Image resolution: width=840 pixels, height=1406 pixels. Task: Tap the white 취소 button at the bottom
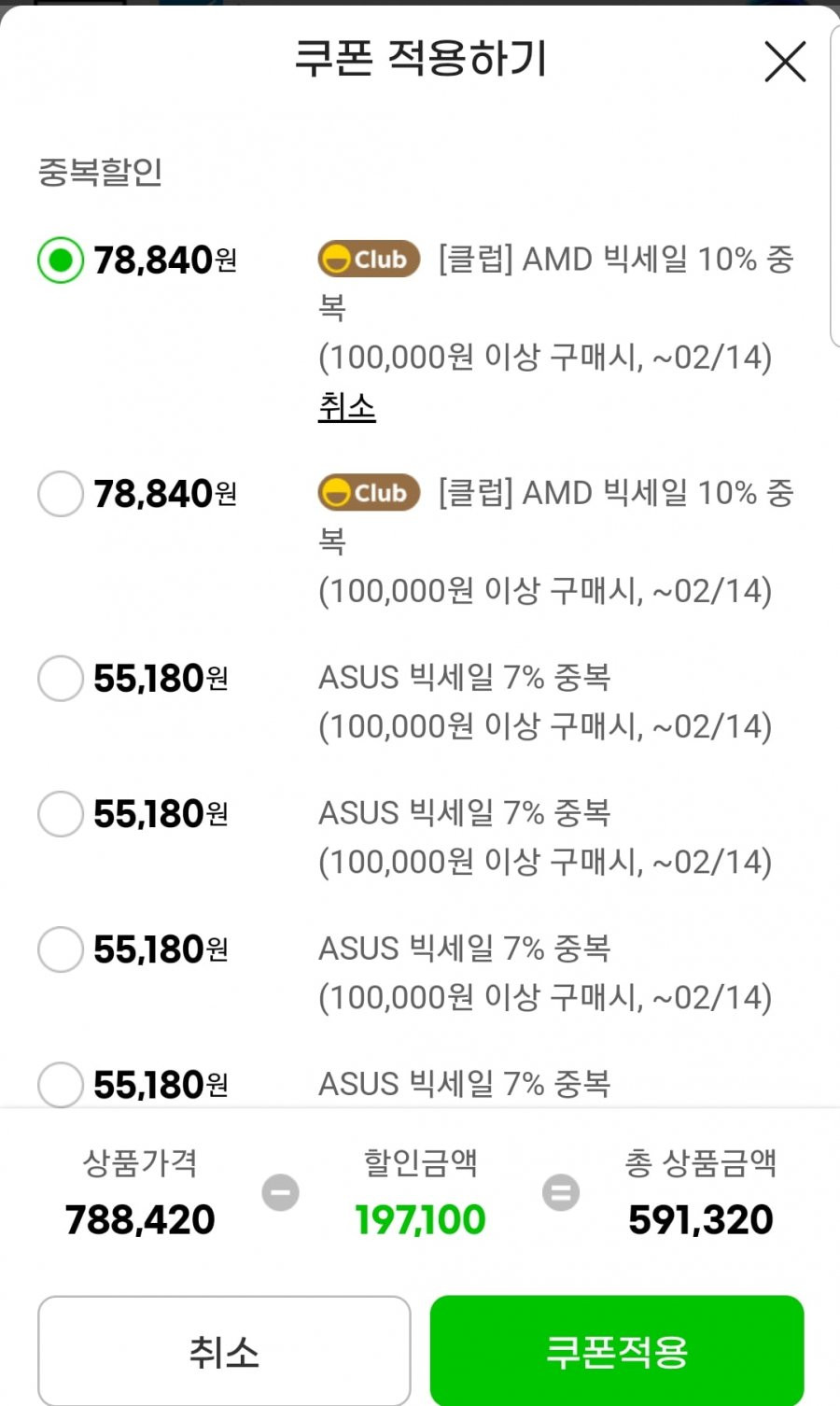click(x=224, y=1350)
